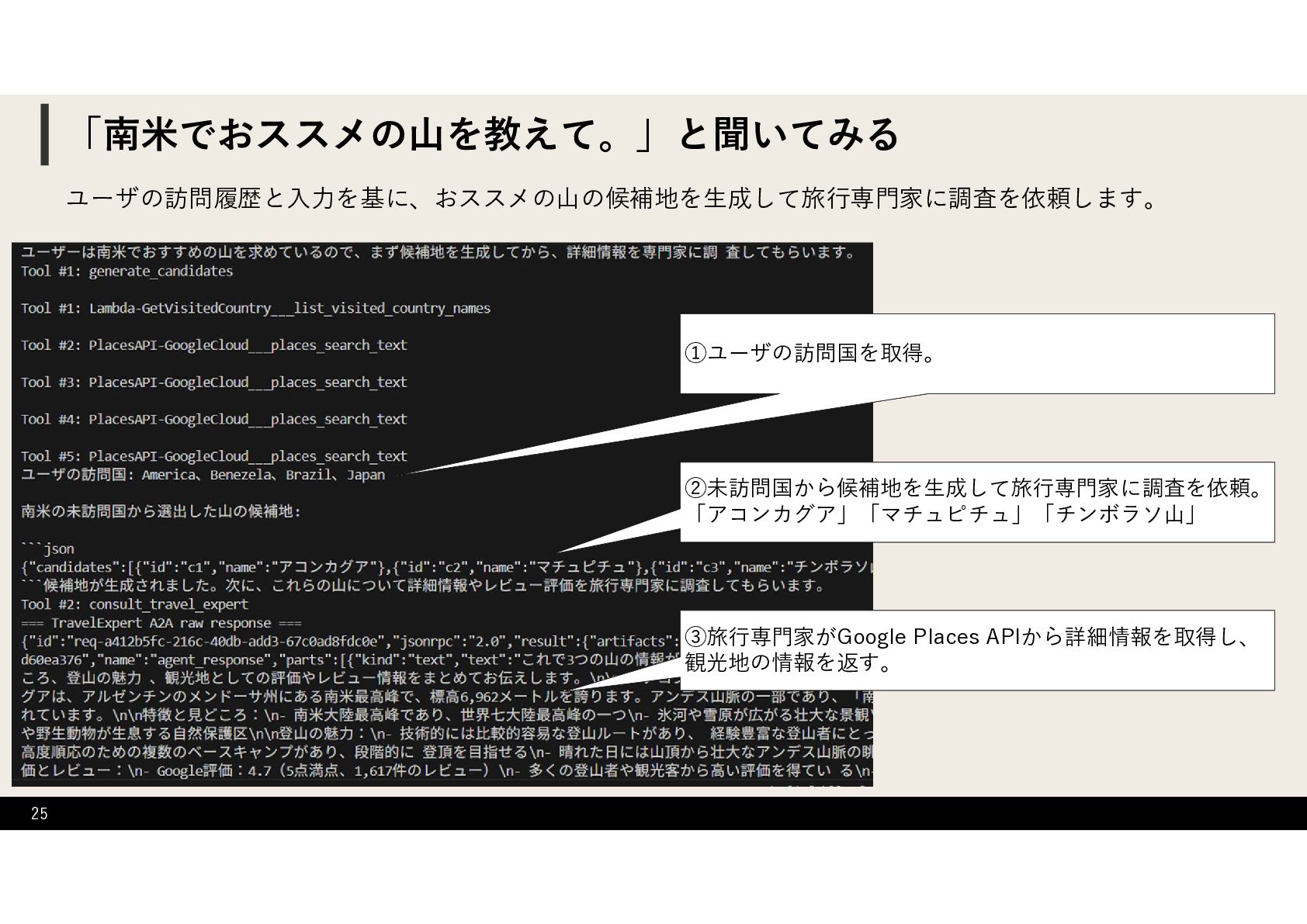Click the slide page number 25
Image resolution: width=1307 pixels, height=924 pixels.
point(39,814)
